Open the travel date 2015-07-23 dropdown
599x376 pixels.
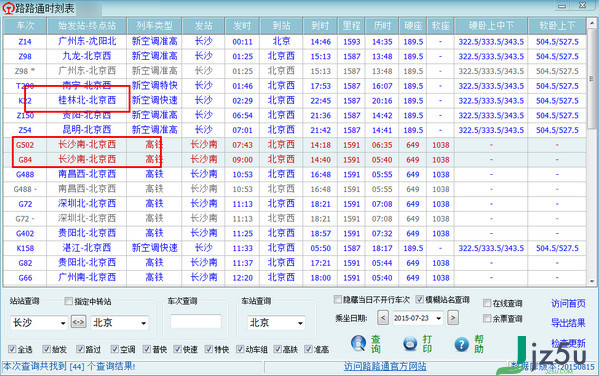click(439, 318)
